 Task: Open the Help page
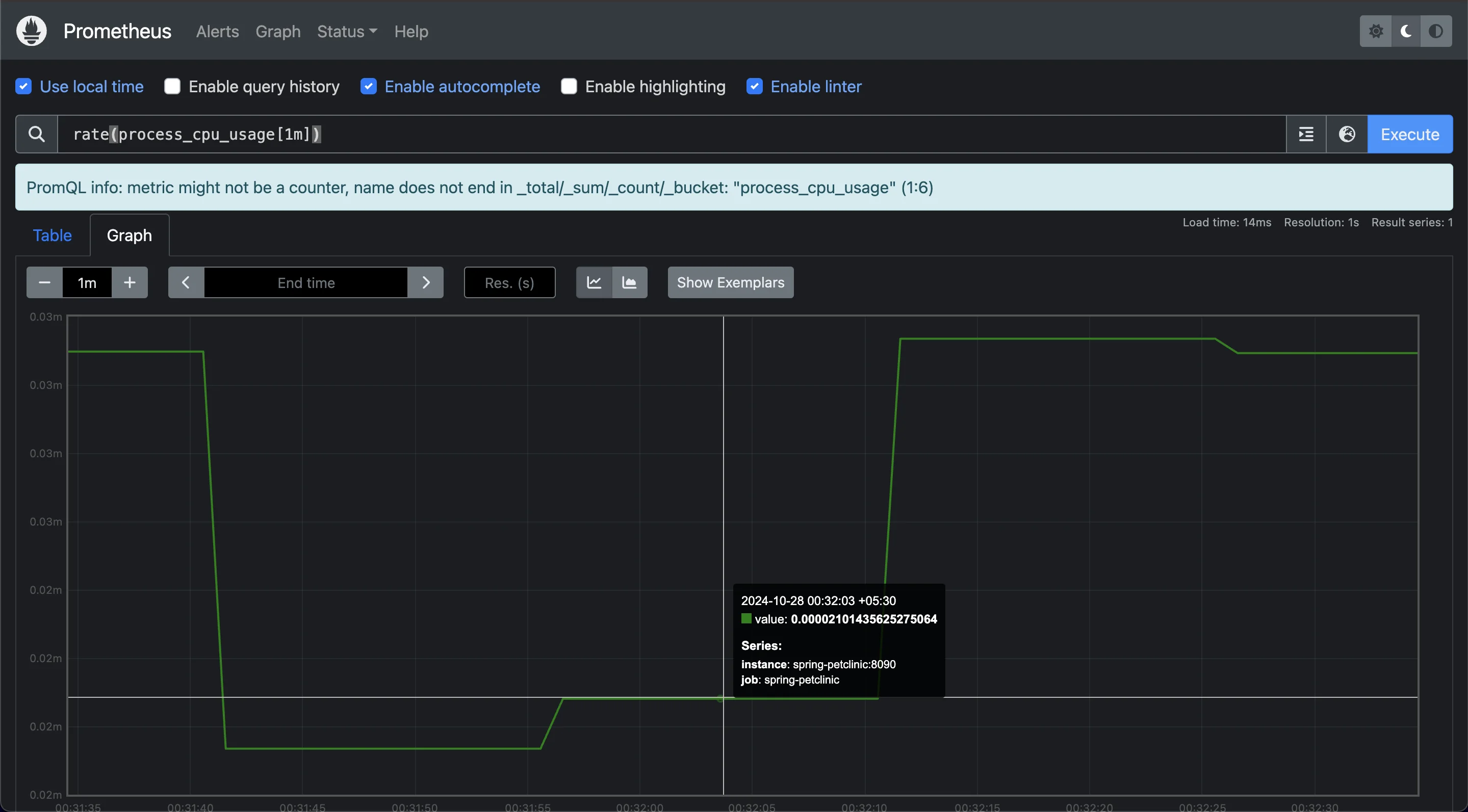[x=411, y=31]
